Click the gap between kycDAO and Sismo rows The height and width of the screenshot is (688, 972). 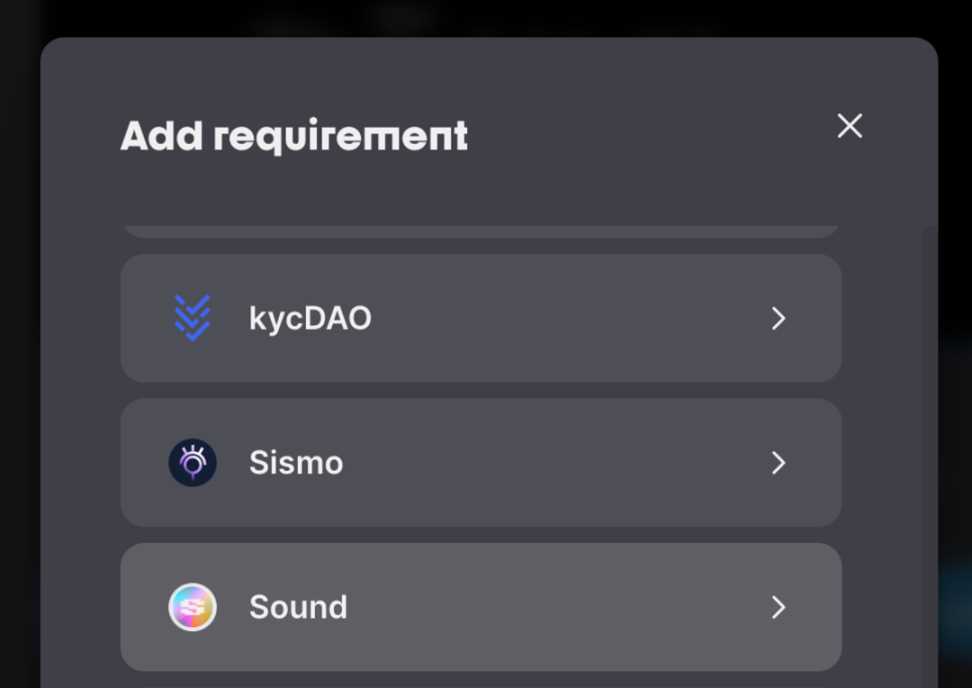pos(480,390)
